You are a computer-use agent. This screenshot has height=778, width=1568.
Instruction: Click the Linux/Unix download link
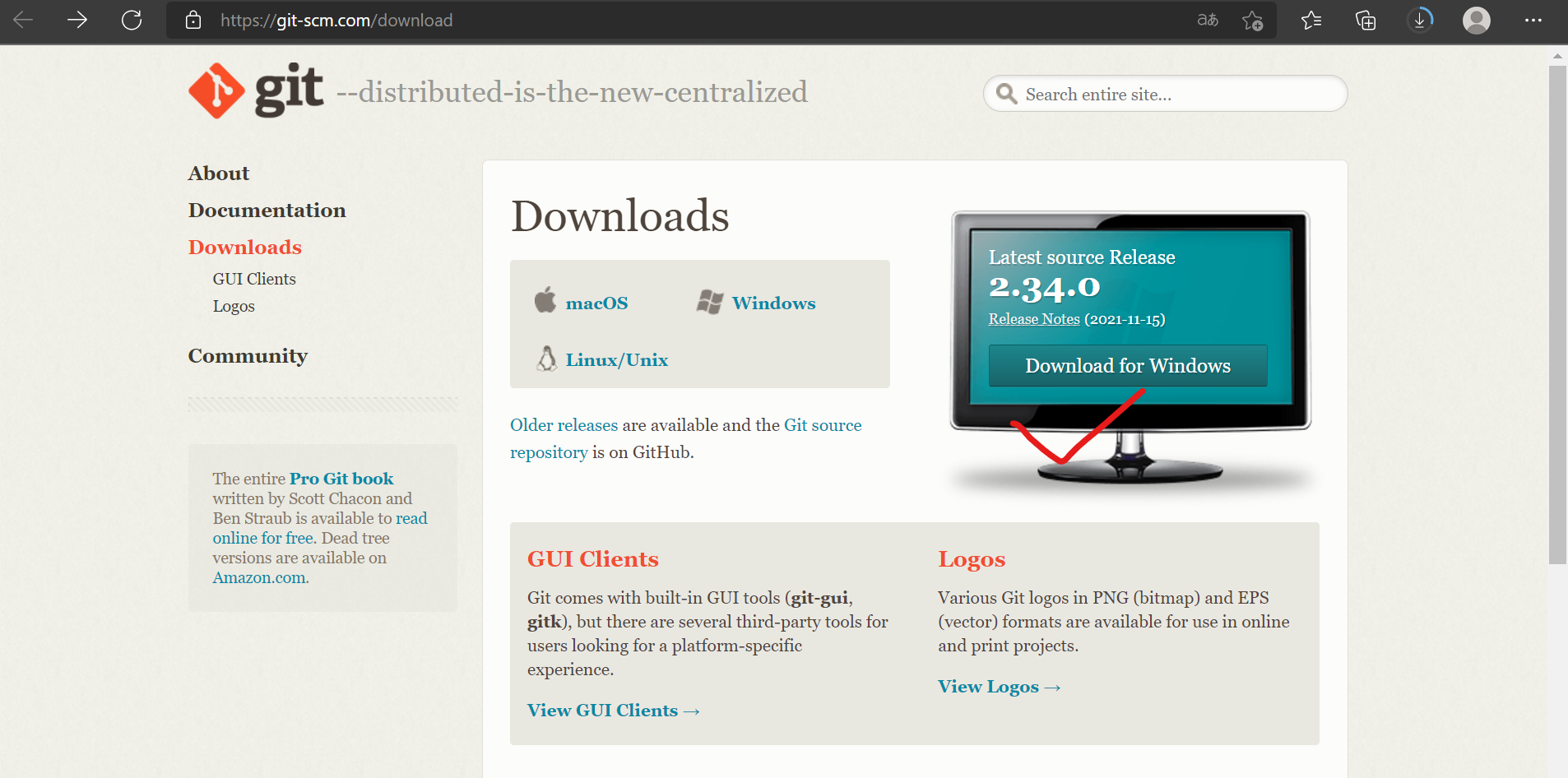click(x=617, y=360)
